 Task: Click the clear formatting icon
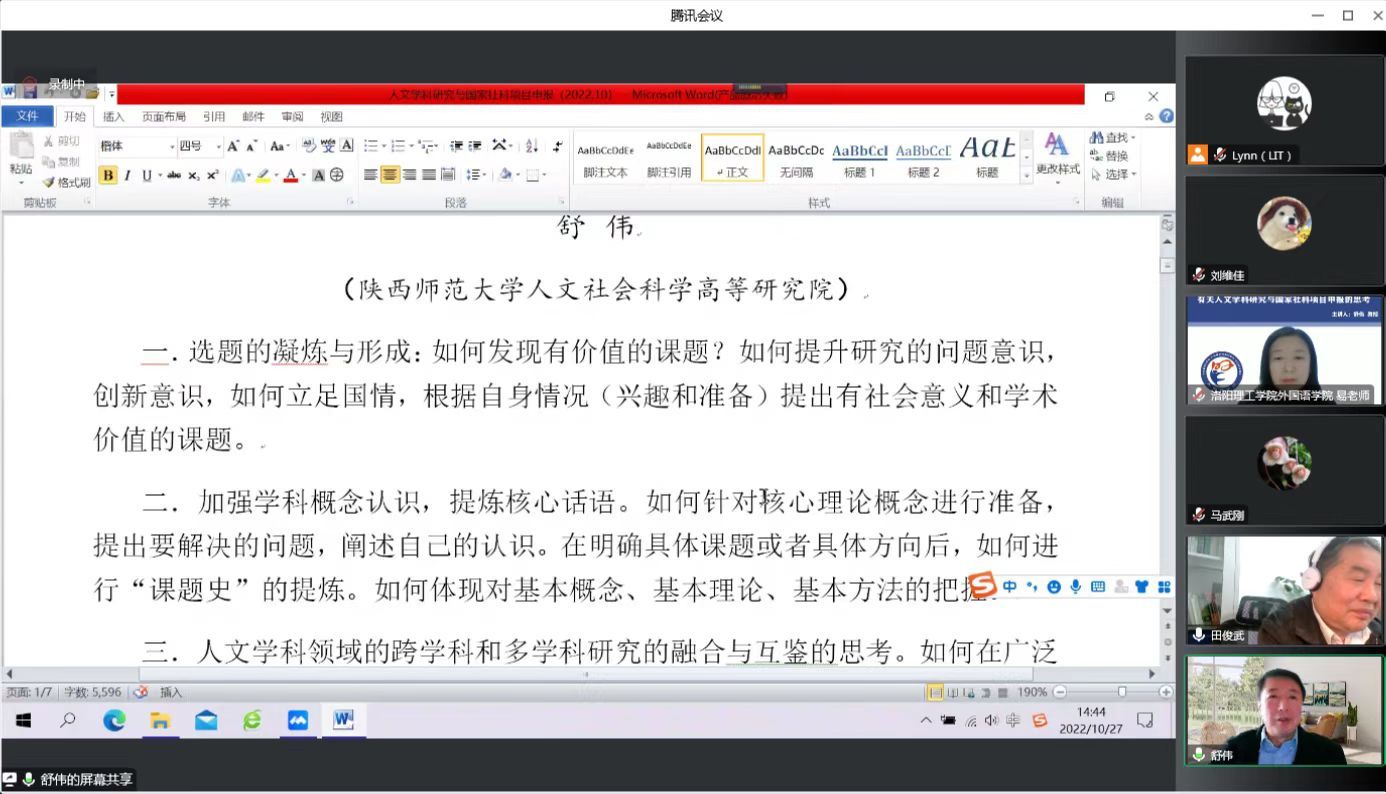tap(309, 146)
